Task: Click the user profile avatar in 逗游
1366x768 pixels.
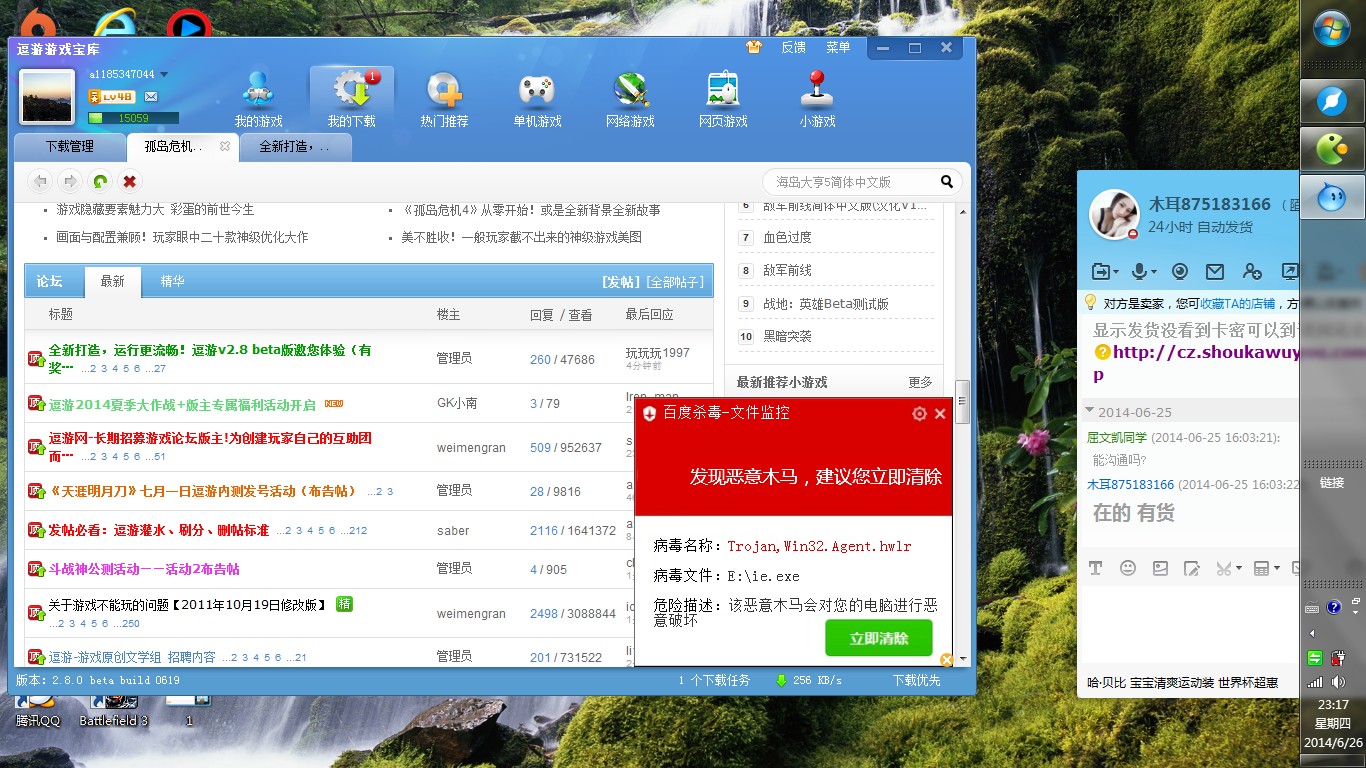Action: (x=47, y=97)
